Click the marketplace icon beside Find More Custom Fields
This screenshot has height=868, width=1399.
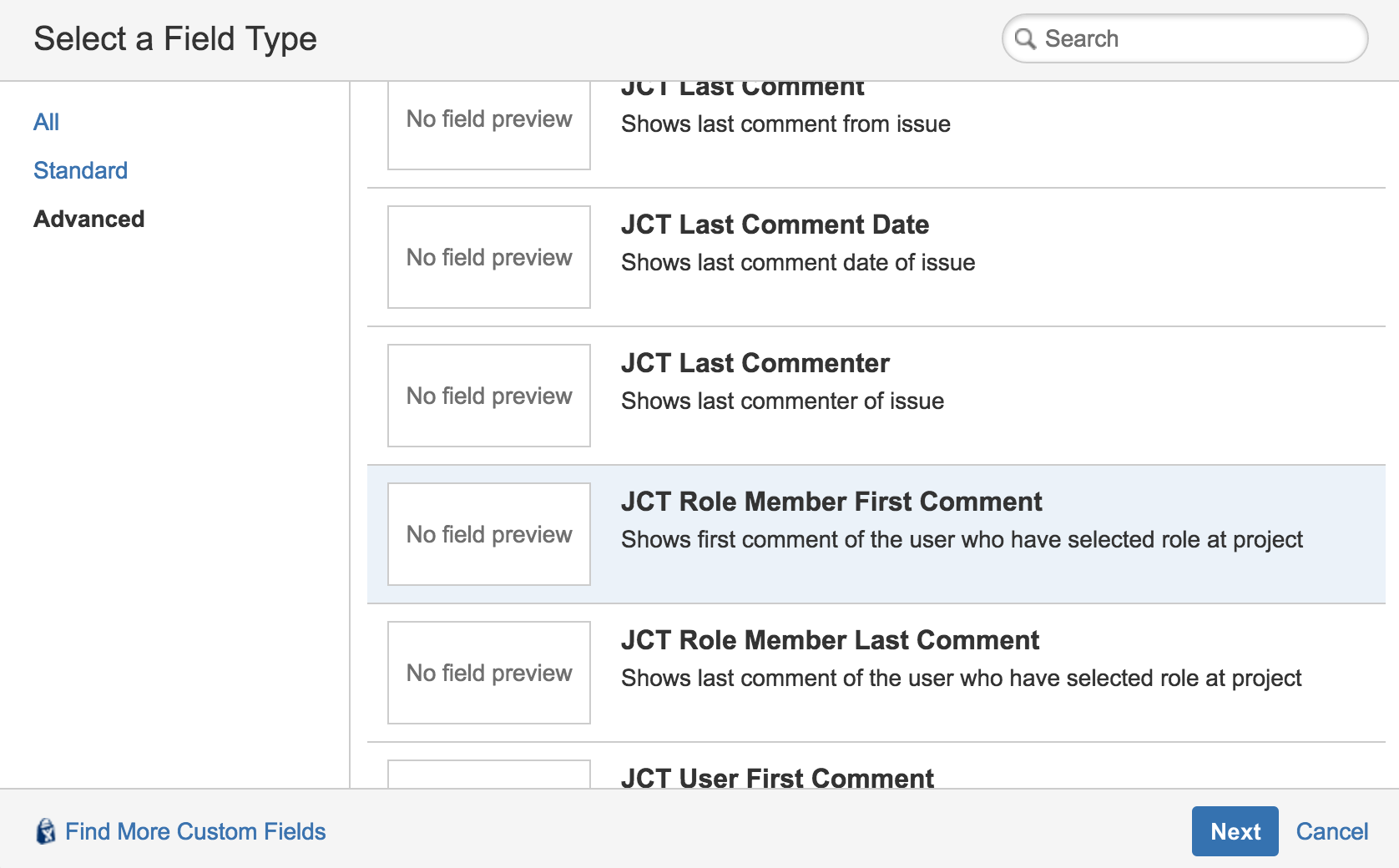click(46, 831)
